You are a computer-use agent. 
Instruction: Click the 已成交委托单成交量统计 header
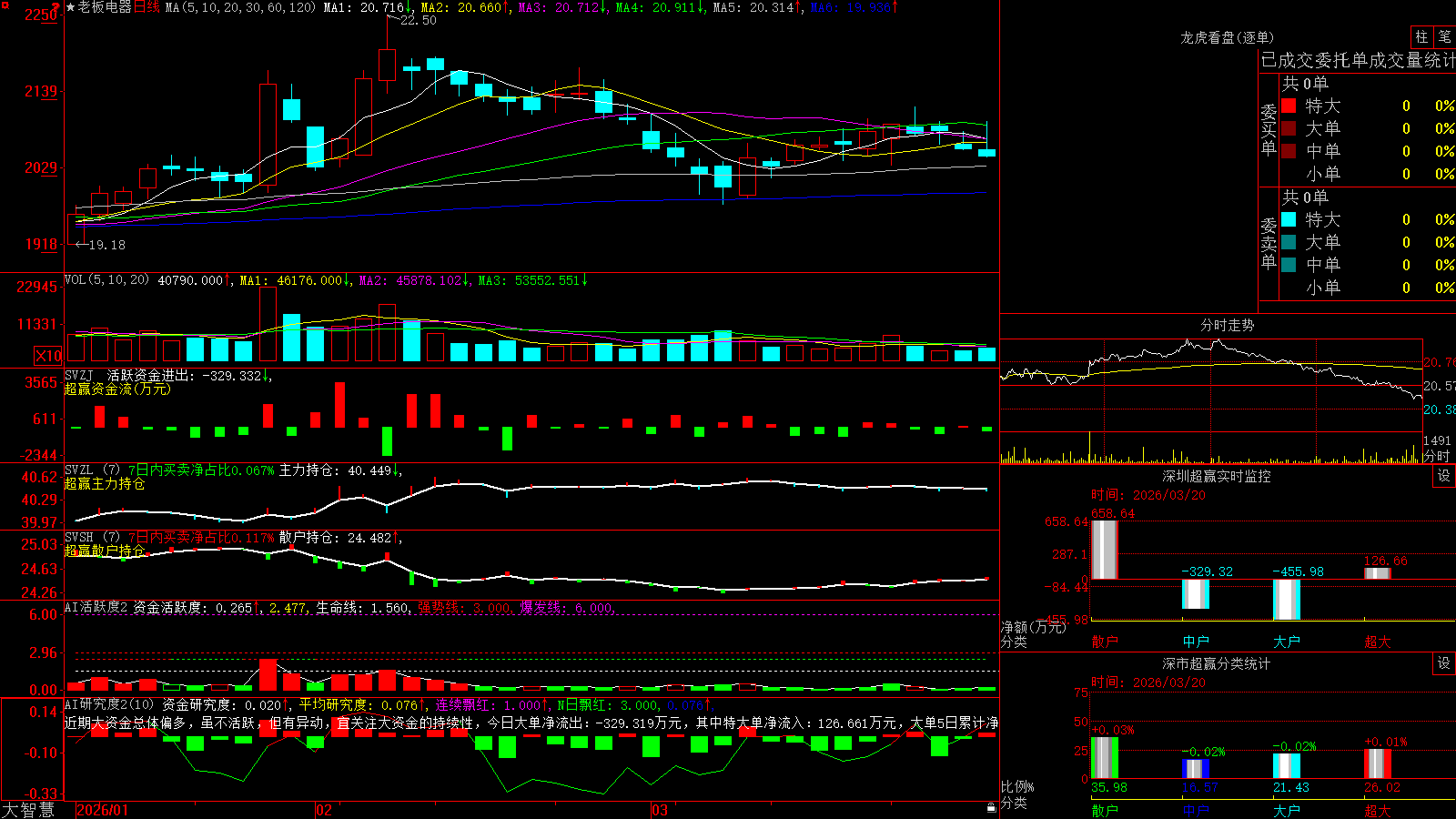[1358, 60]
